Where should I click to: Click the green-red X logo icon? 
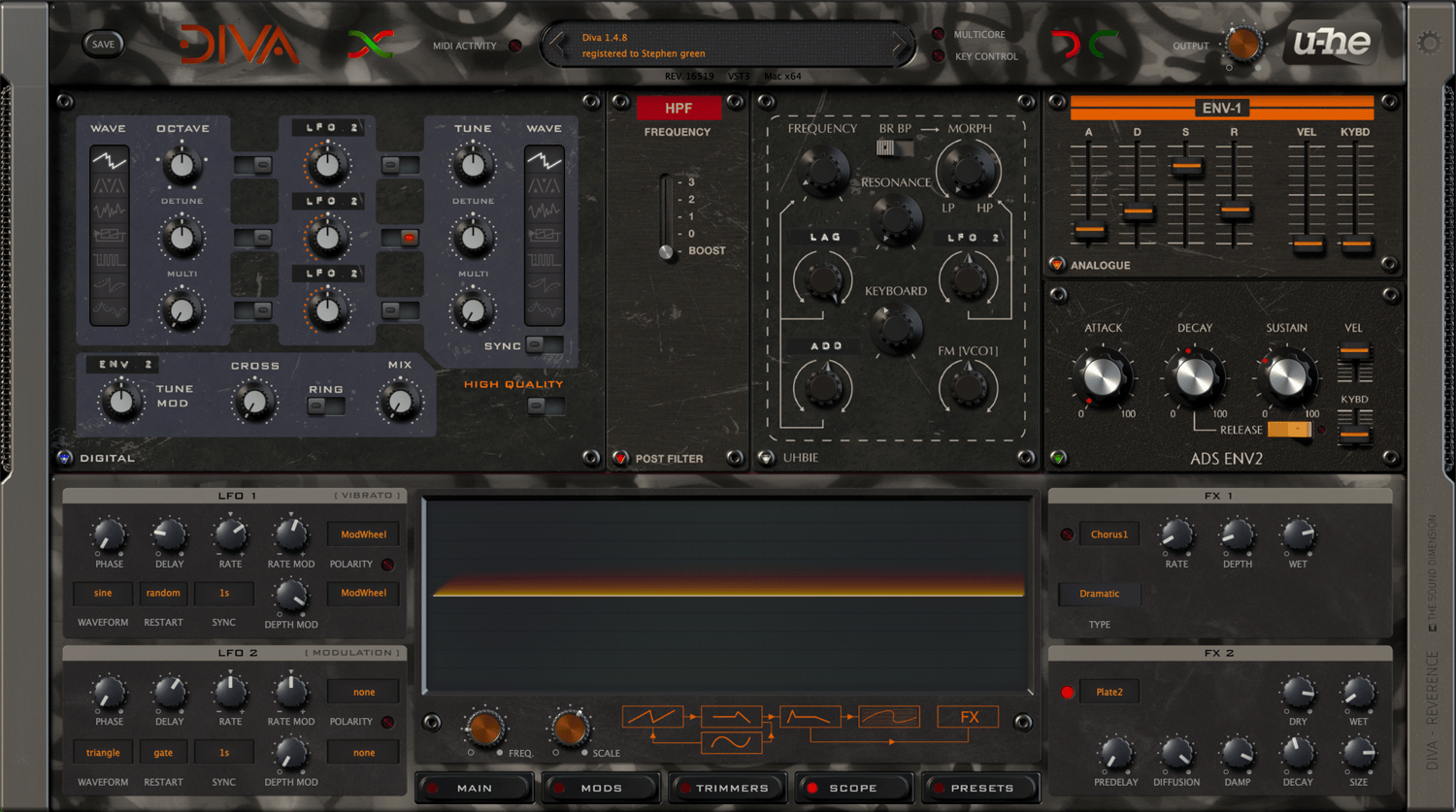coord(371,44)
